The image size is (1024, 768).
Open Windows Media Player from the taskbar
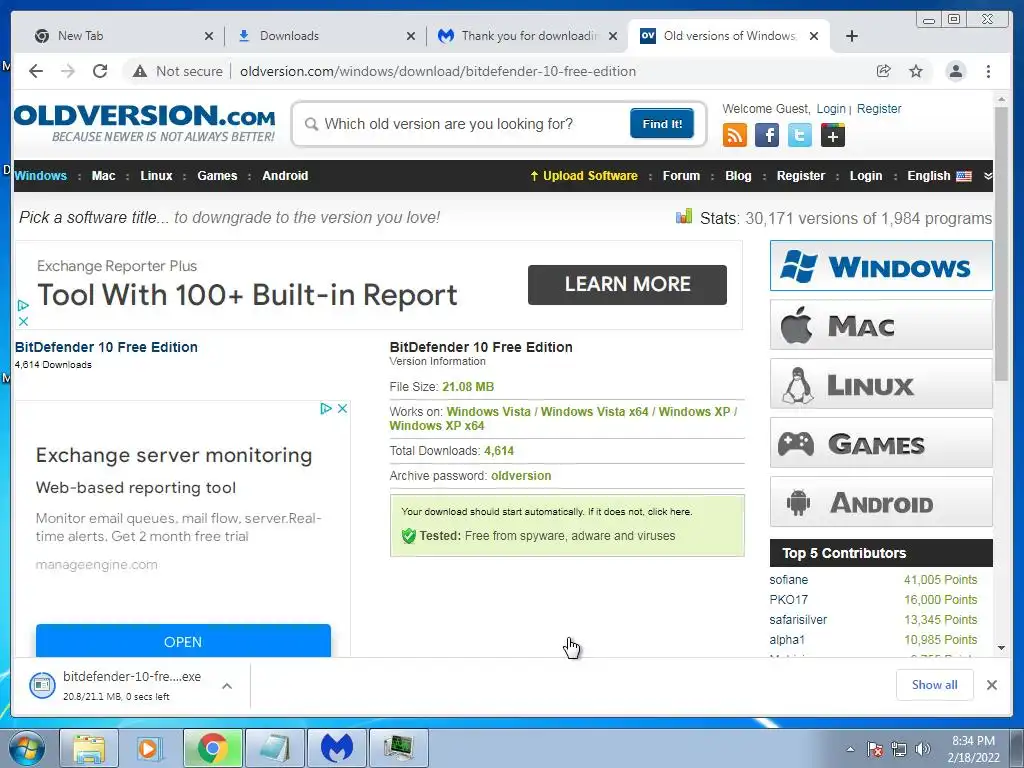150,748
